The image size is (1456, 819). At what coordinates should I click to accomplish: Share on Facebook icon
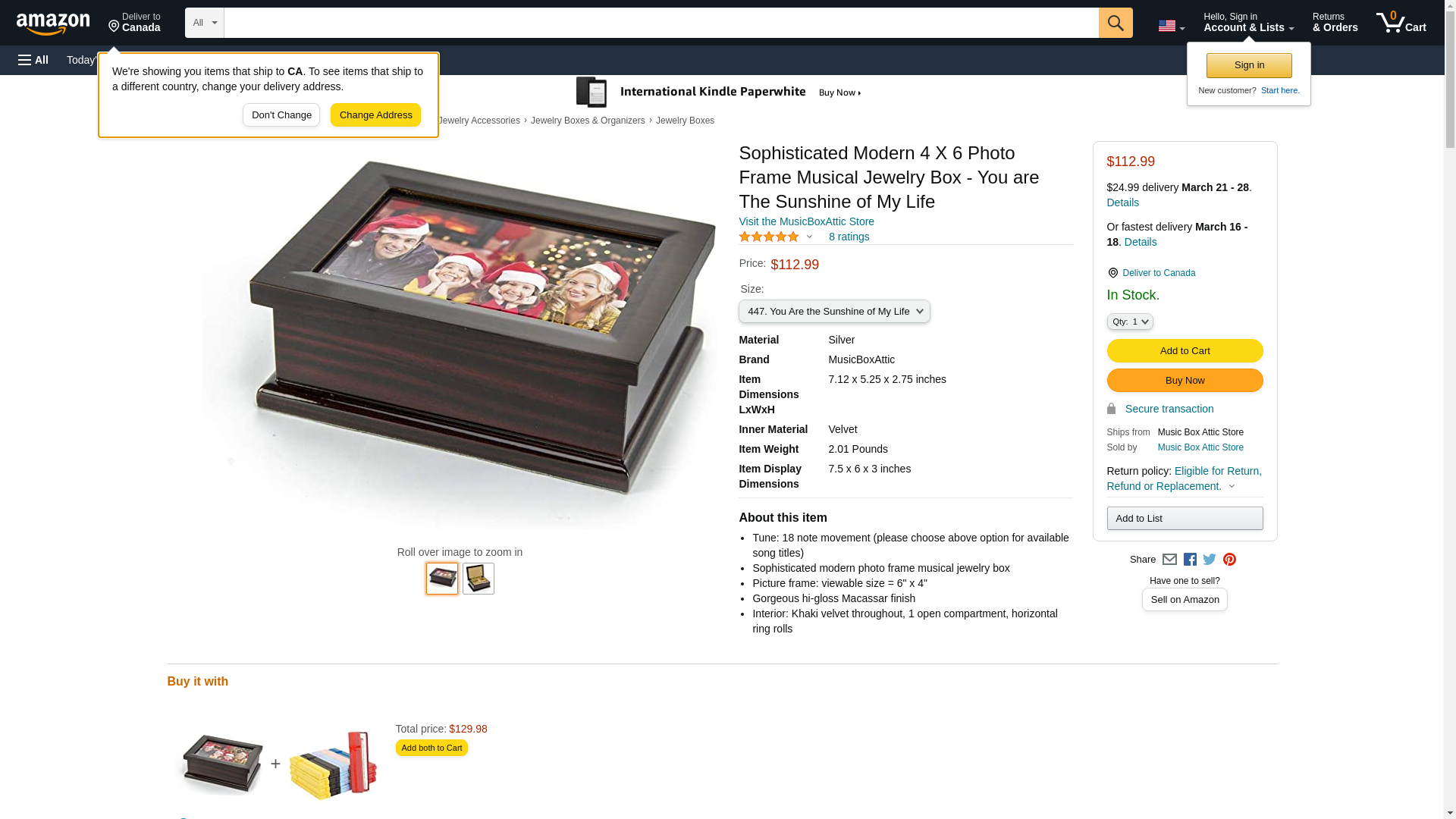[x=1190, y=560]
